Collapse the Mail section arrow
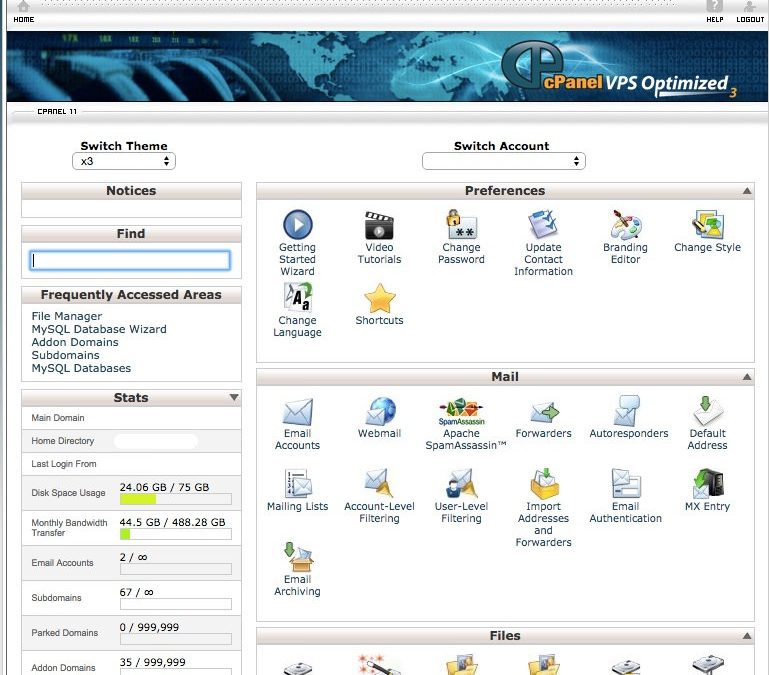Viewport: 770px width, 675px height. click(747, 377)
